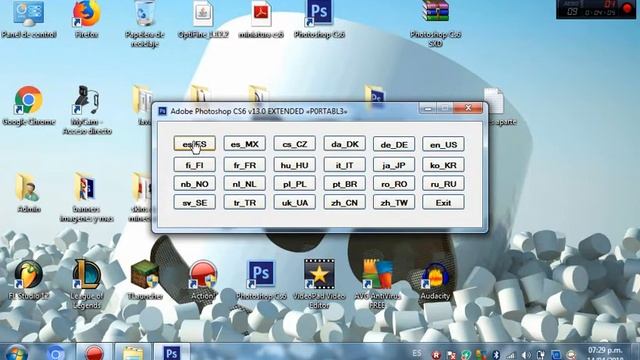Select the AVG AntiVirus FREE shortcut

pyautogui.click(x=378, y=284)
